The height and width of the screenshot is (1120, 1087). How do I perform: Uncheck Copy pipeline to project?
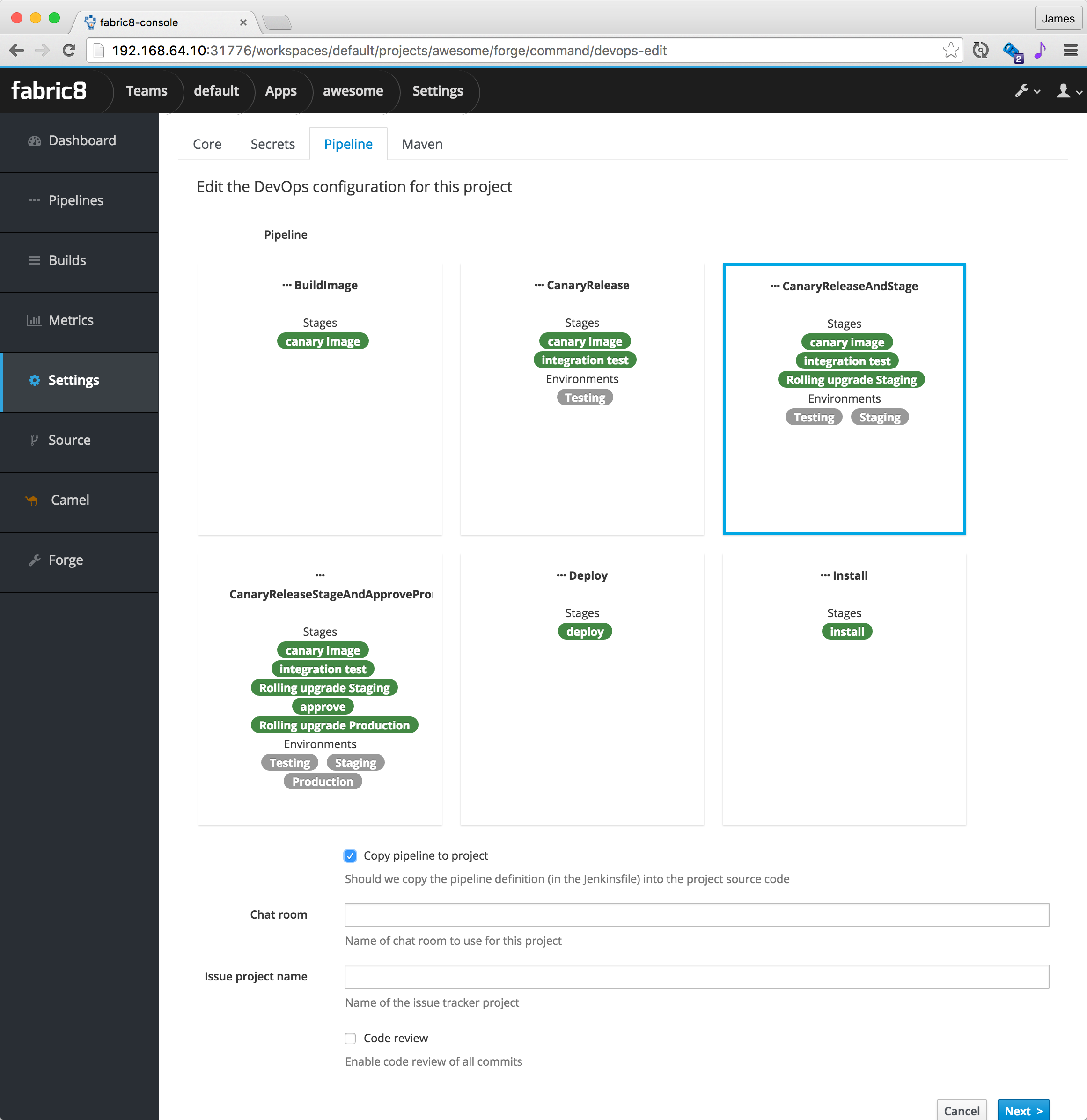(350, 855)
